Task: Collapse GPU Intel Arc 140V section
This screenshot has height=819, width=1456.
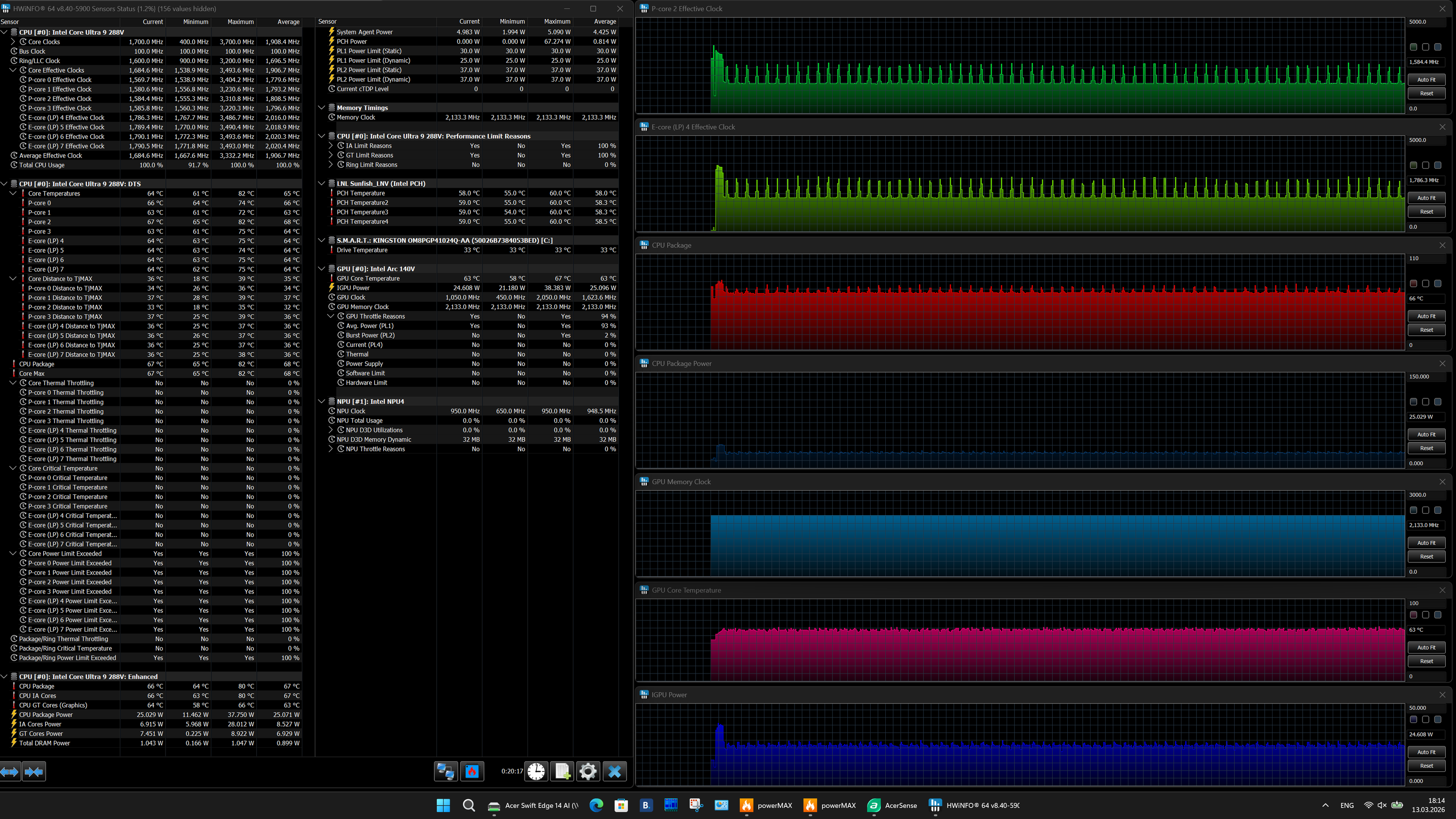Action: coord(322,269)
